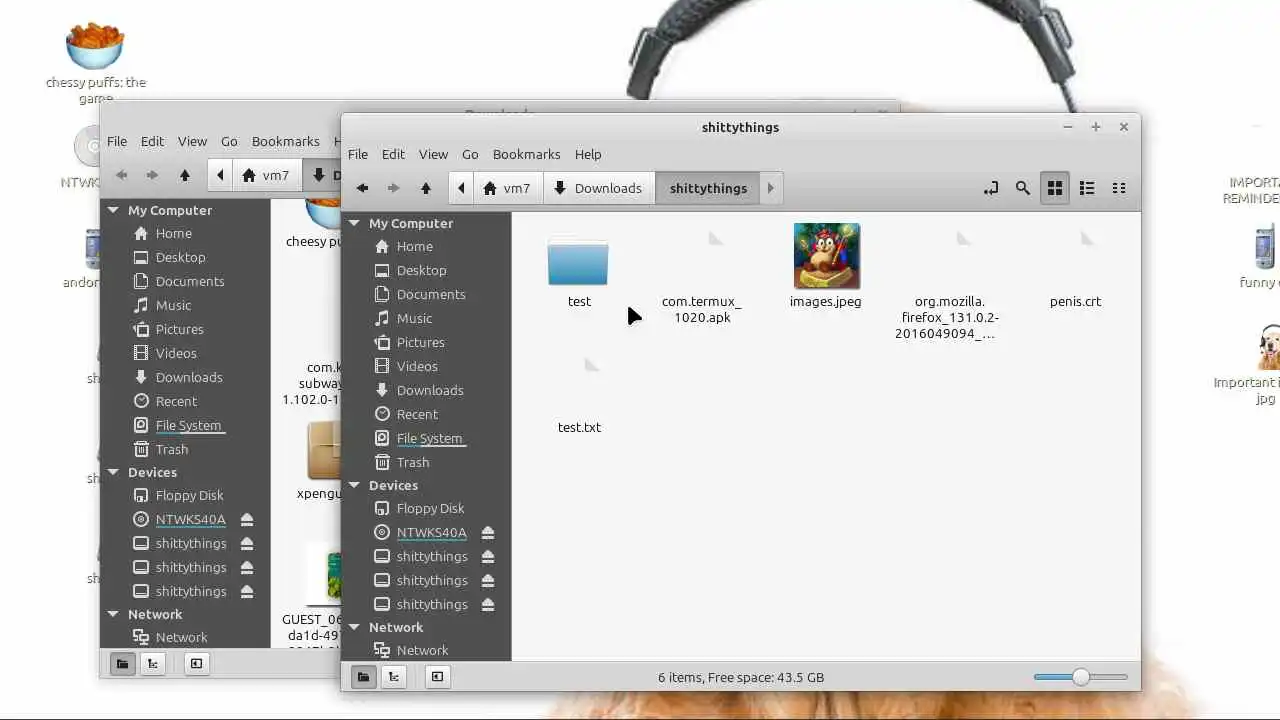Eject NTWKS40A in the Downloads window sidebar
Screen dimensions: 1280x720
point(247,519)
